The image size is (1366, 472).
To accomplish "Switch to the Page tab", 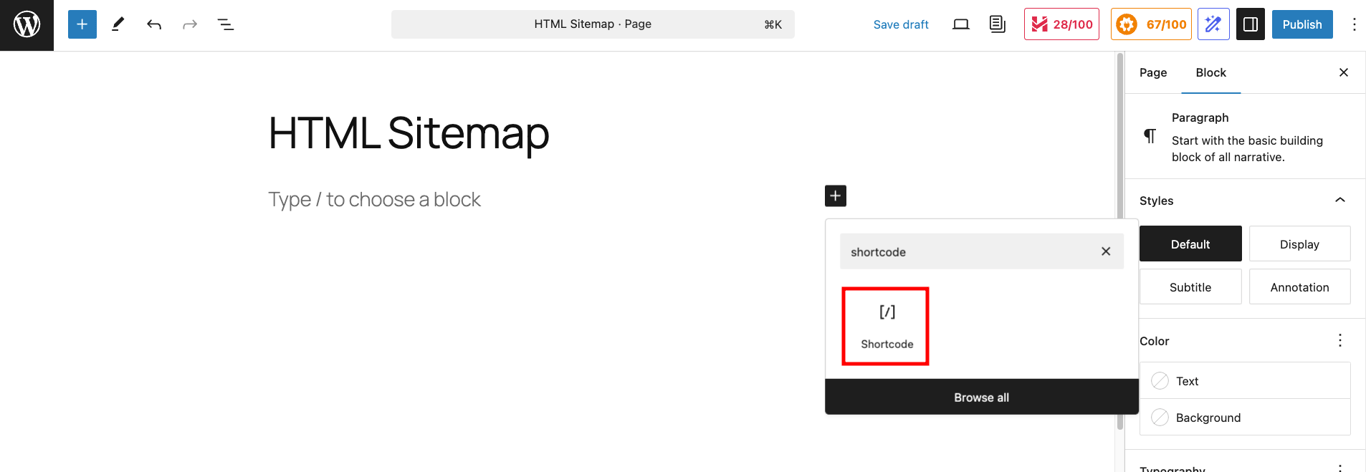I will pyautogui.click(x=1153, y=73).
